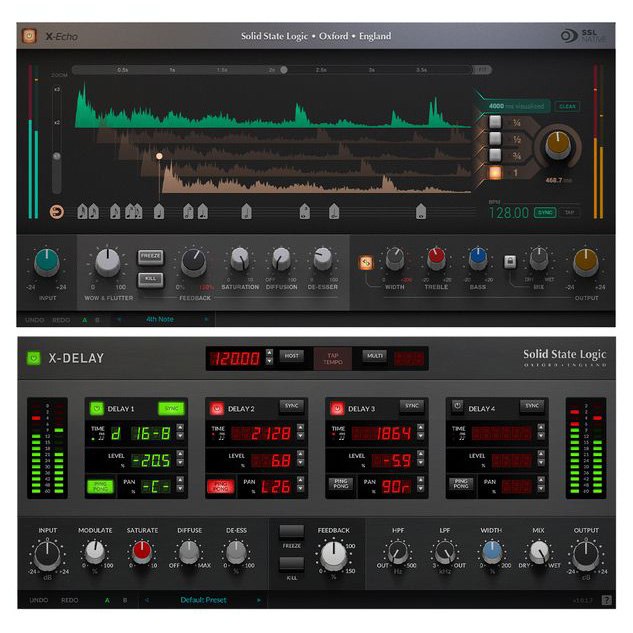Click the red Saturate knob in X-Delay
633x633 pixels.
pos(142,552)
